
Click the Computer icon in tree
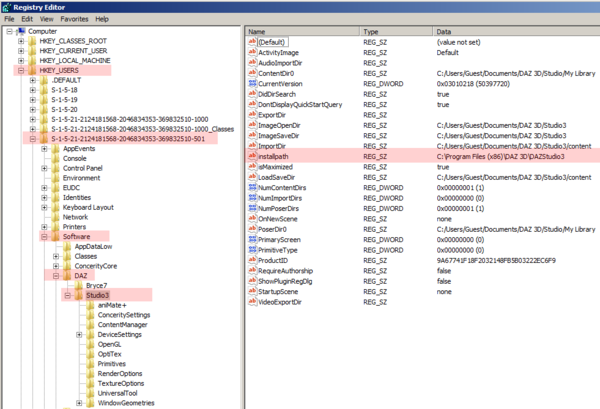[21, 31]
